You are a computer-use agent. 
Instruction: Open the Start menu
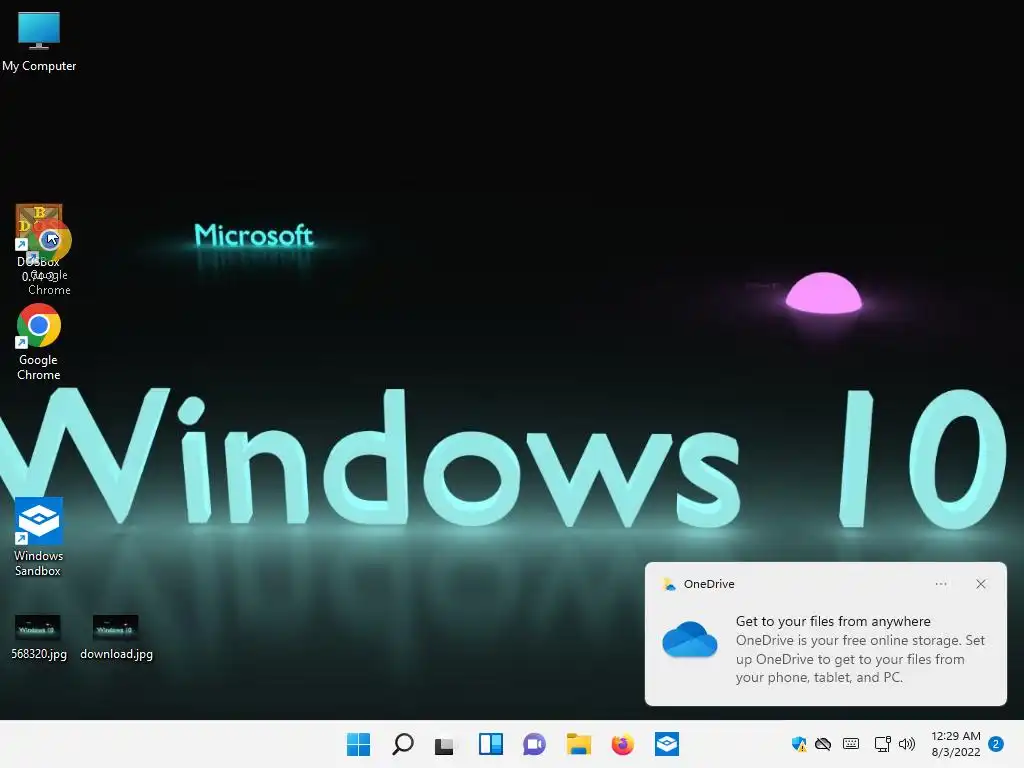pos(358,744)
